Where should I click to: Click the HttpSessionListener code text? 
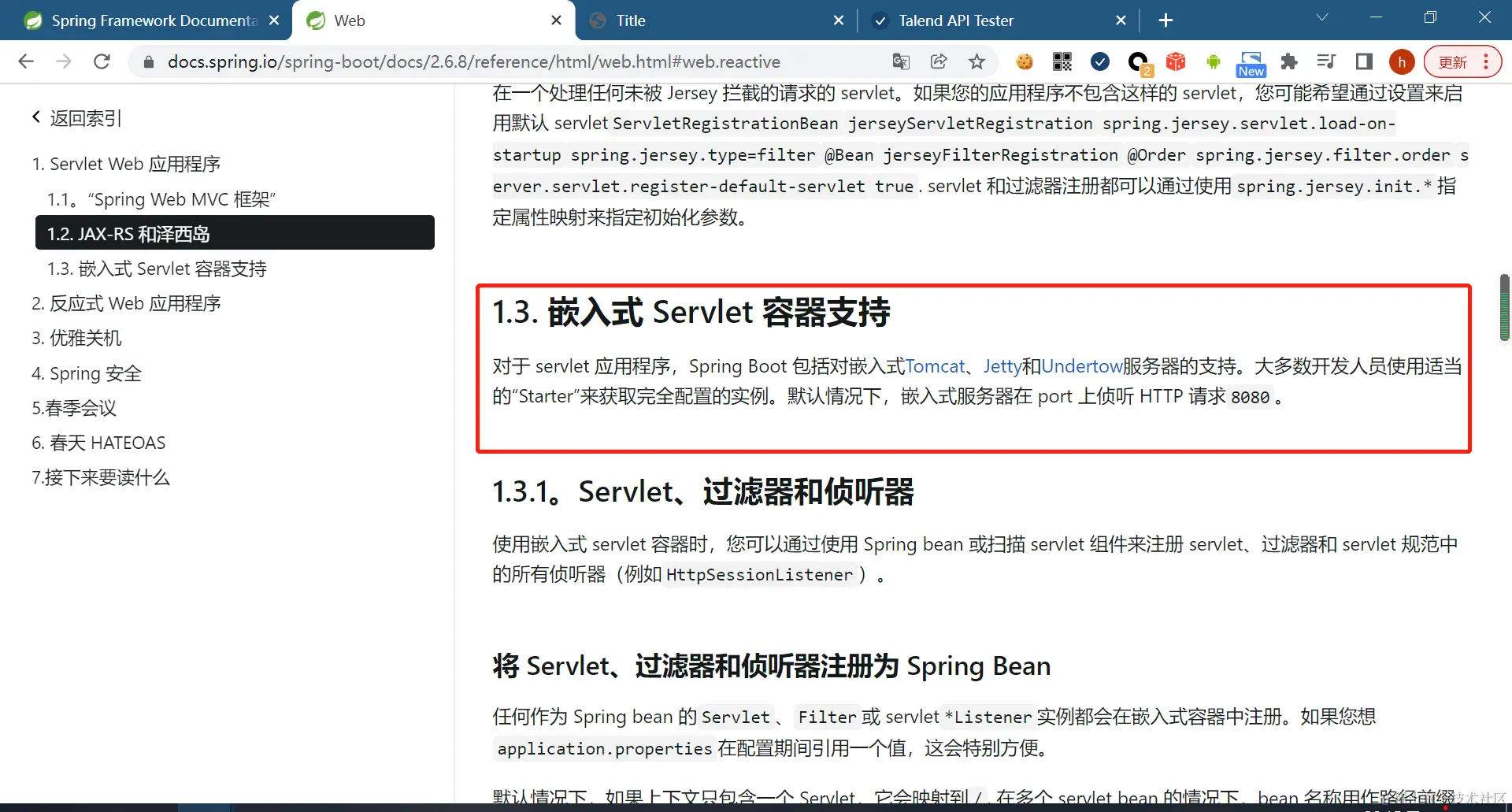(759, 575)
